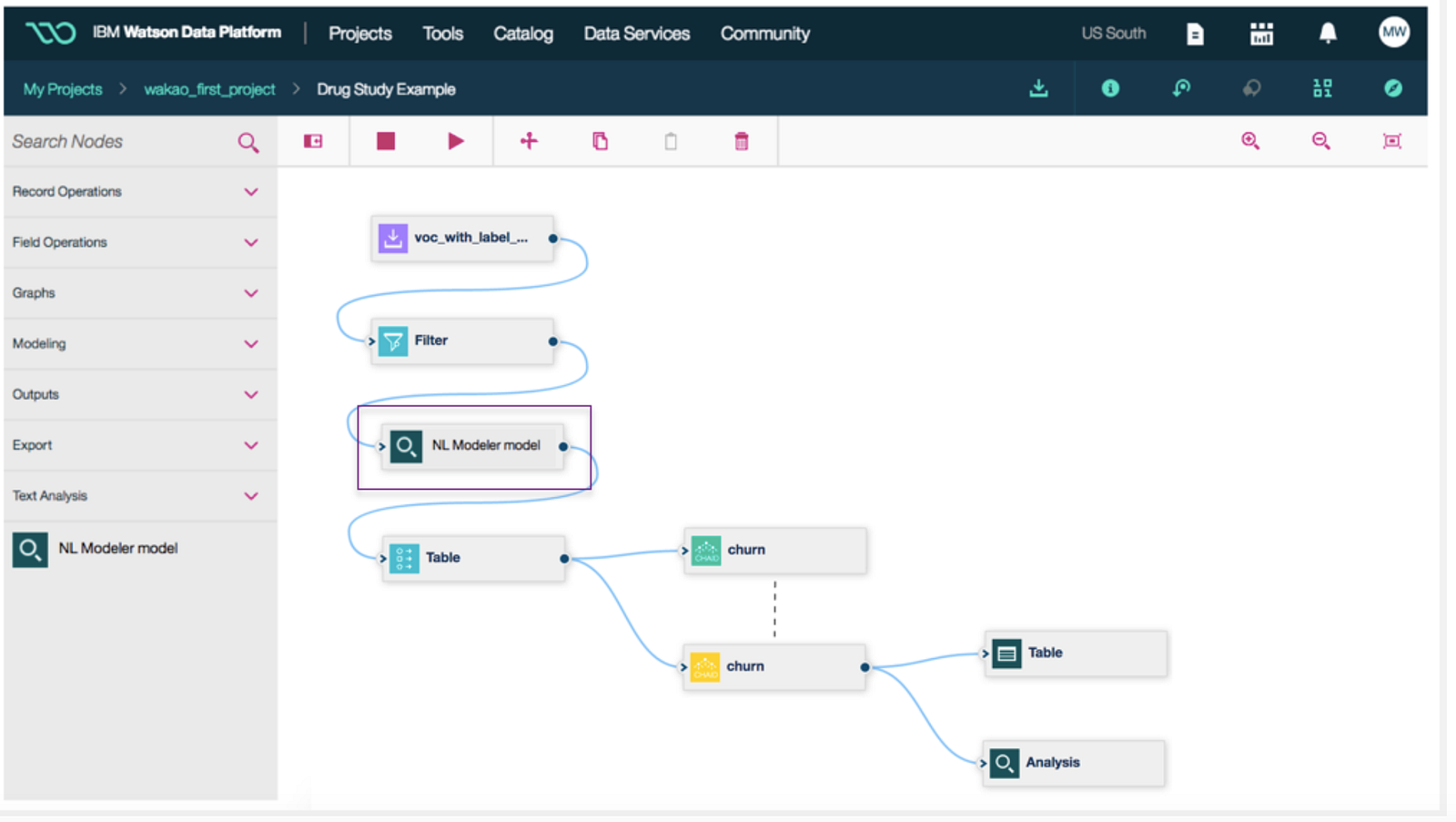Stop the flow with the square button
Screen dimensions: 1456x822
[x=386, y=141]
